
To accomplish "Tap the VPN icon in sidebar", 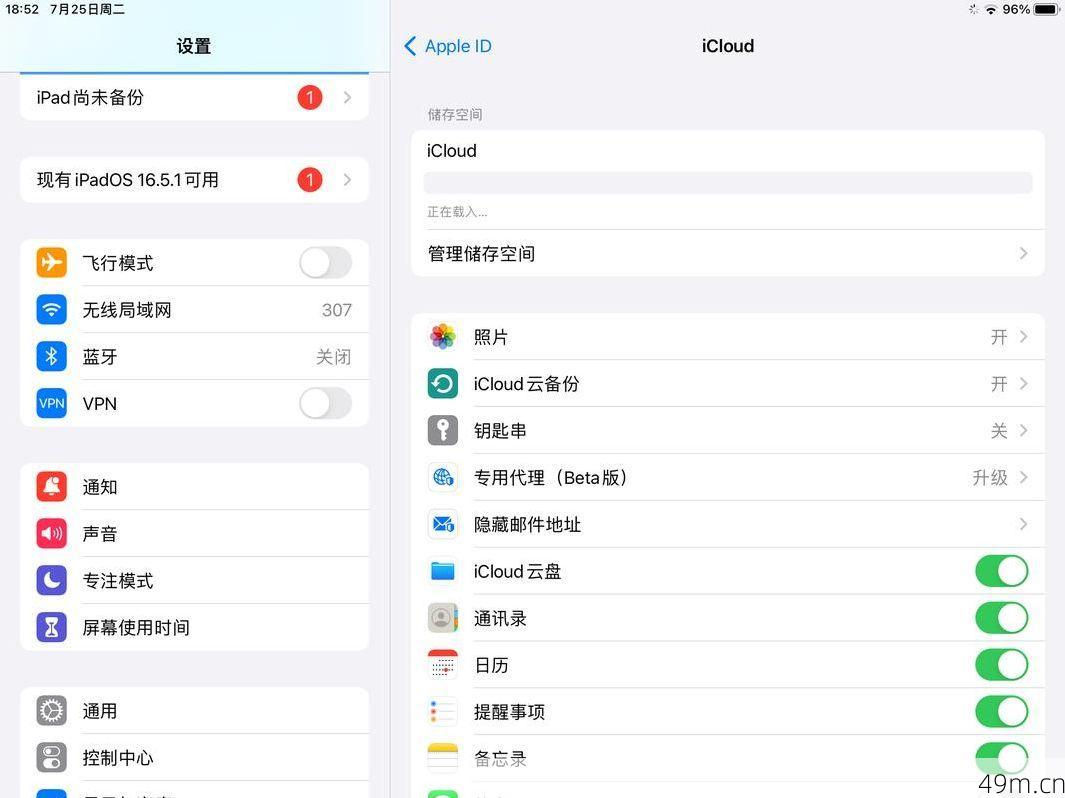I will [x=52, y=403].
